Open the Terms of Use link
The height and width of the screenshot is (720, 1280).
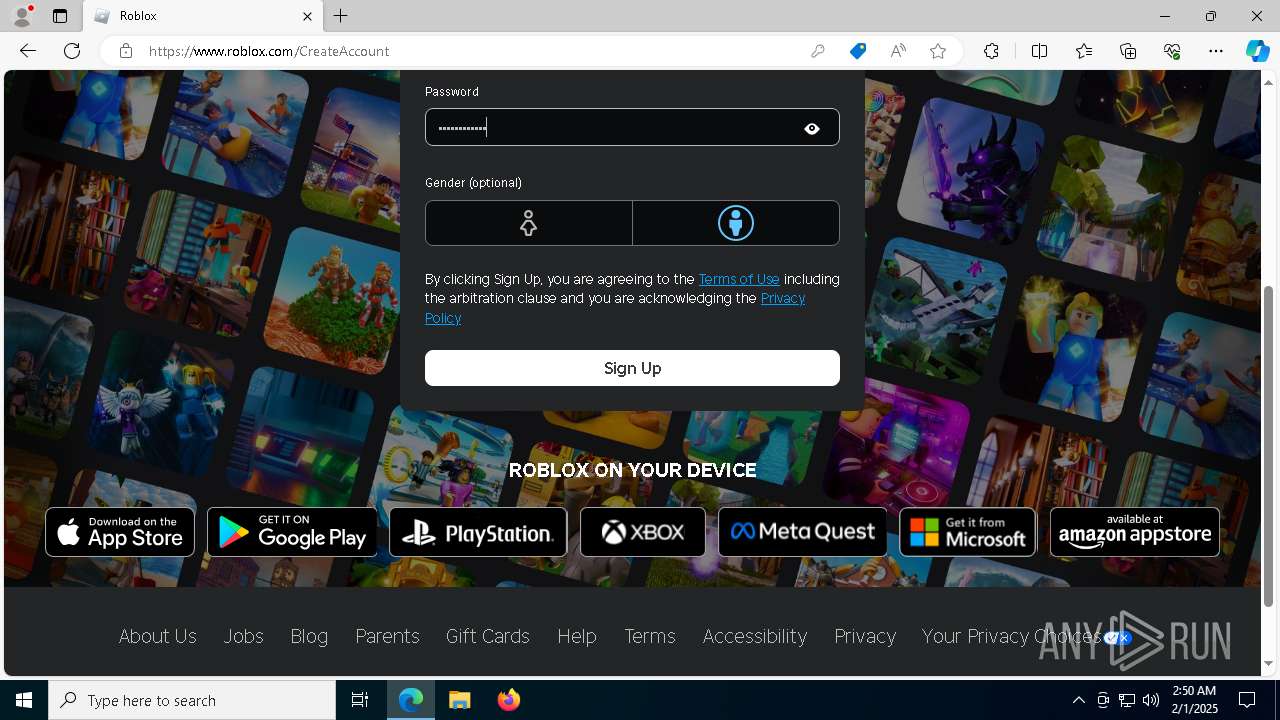[739, 279]
